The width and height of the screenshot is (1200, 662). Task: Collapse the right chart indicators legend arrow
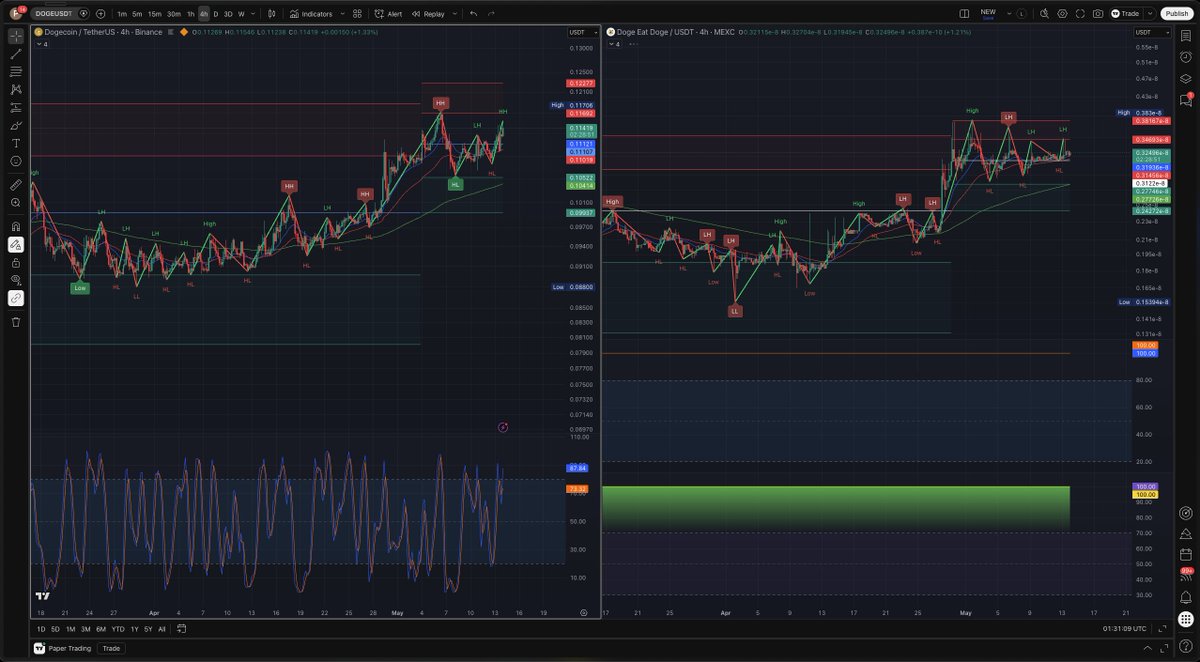click(x=609, y=44)
